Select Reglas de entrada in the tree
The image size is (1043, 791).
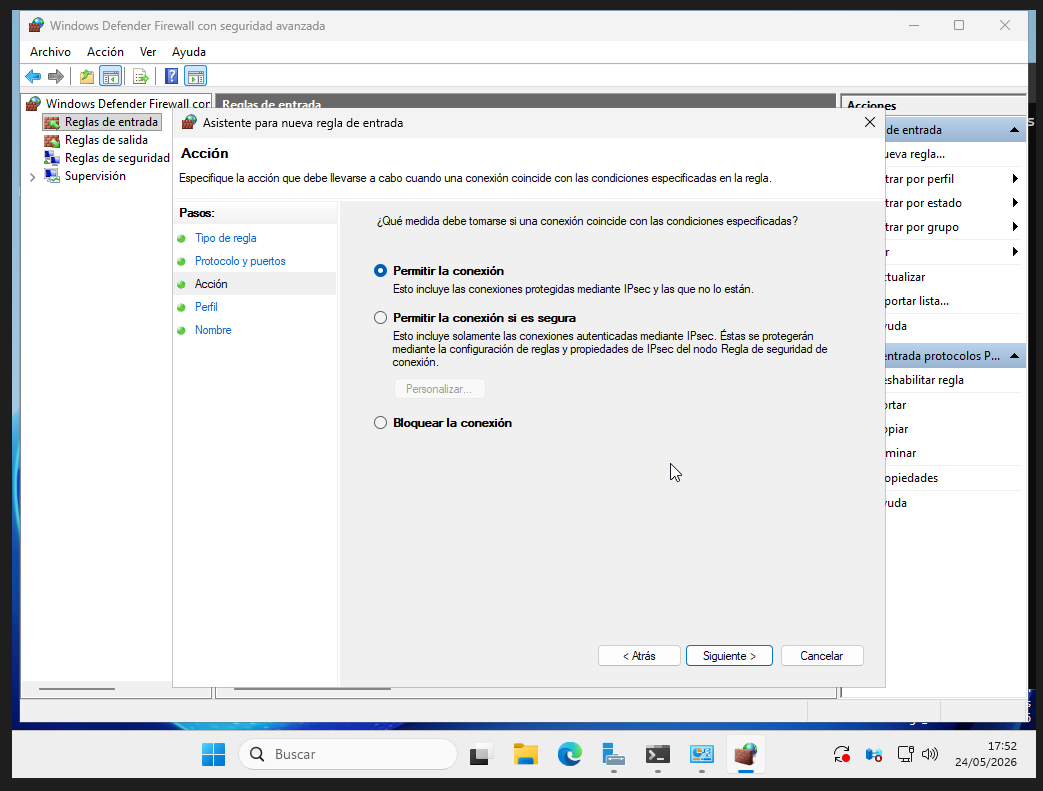pos(102,122)
